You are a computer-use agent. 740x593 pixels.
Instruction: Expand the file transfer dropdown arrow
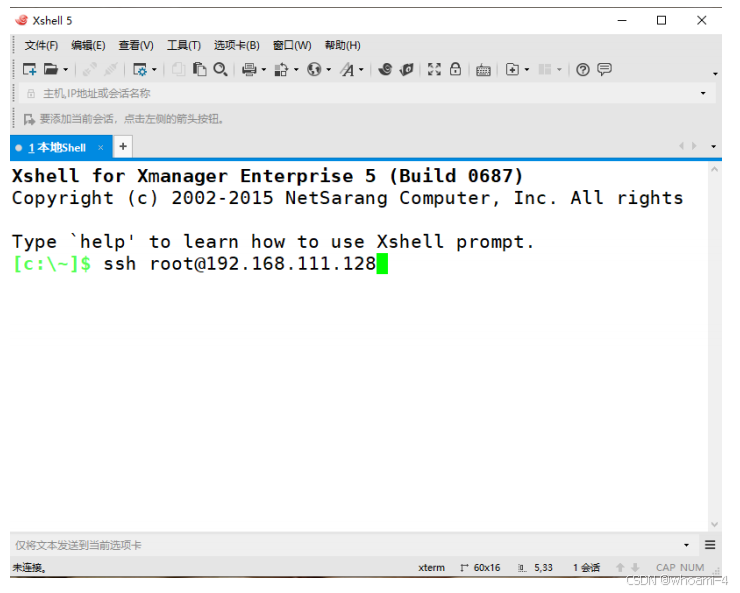click(x=296, y=70)
